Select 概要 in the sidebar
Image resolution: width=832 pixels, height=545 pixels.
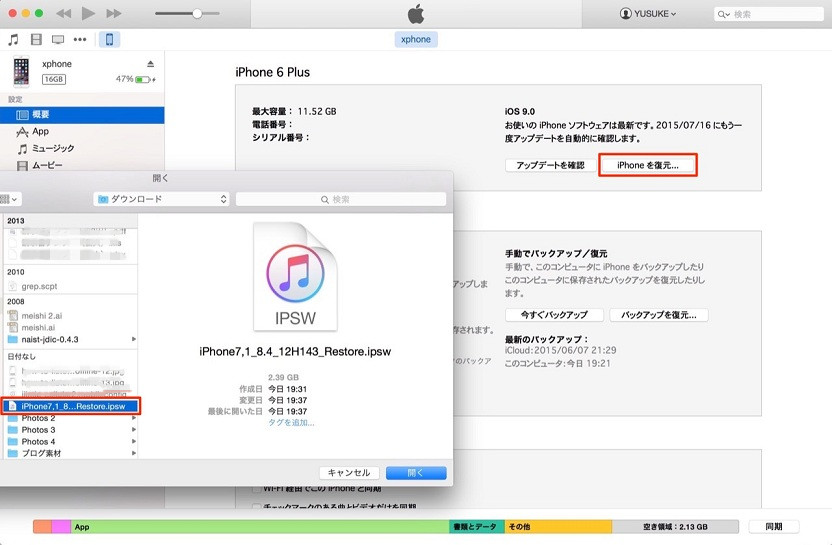point(82,115)
